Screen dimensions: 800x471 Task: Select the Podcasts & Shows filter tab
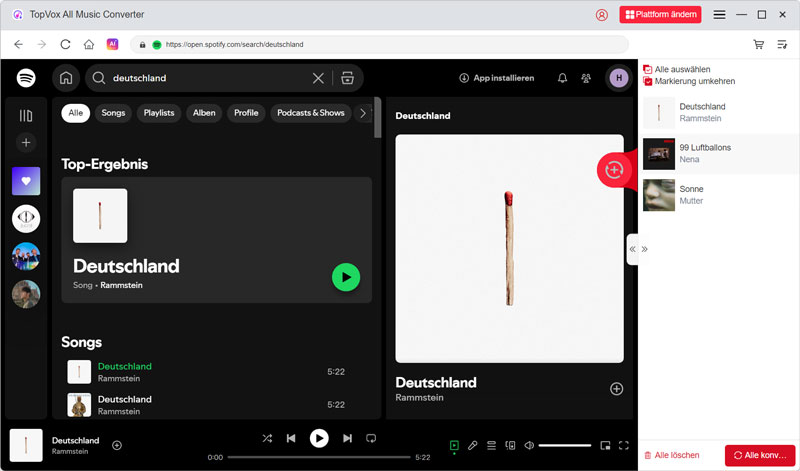coord(310,113)
